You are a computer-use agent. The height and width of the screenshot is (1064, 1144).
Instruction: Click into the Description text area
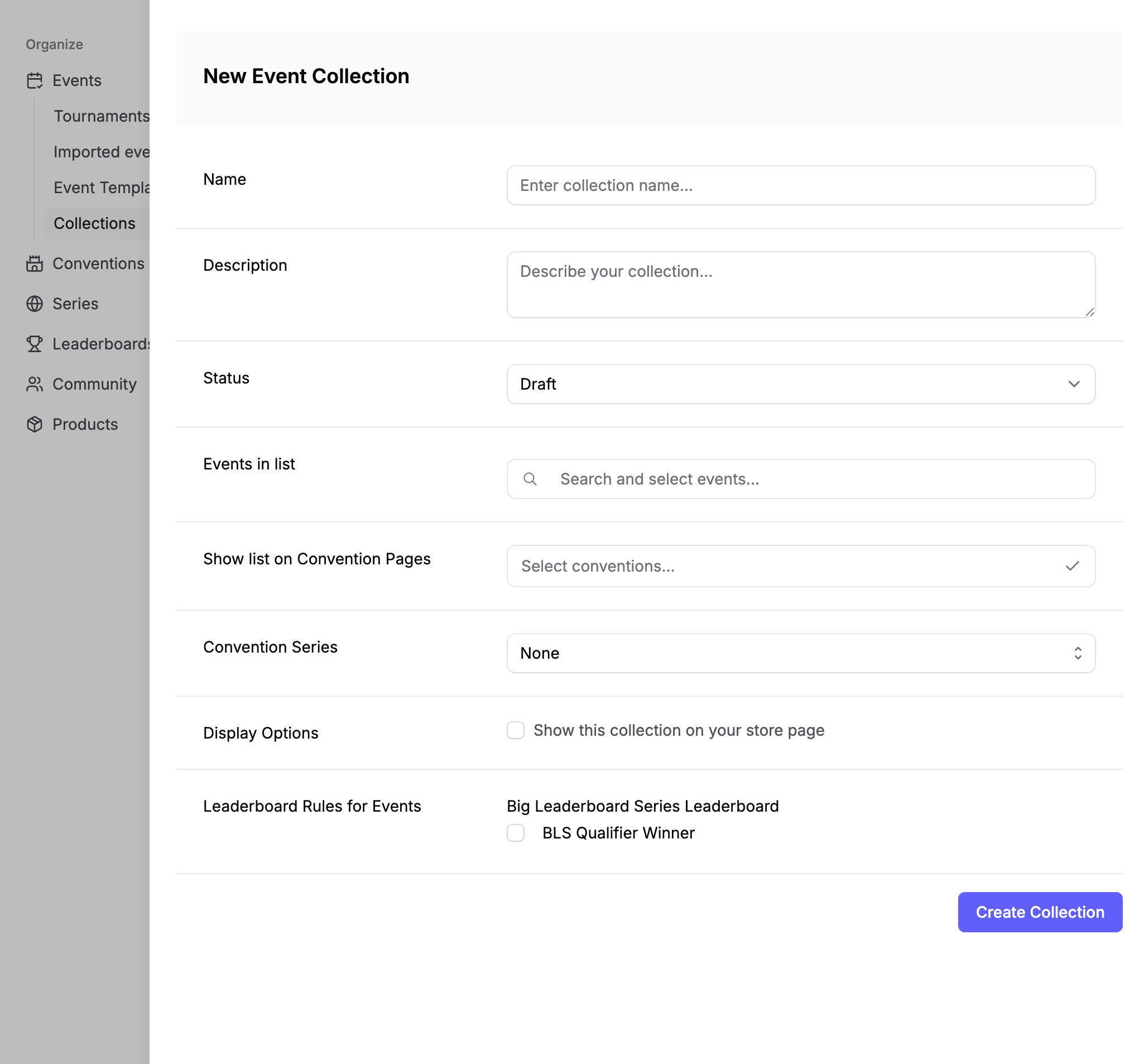pos(800,285)
